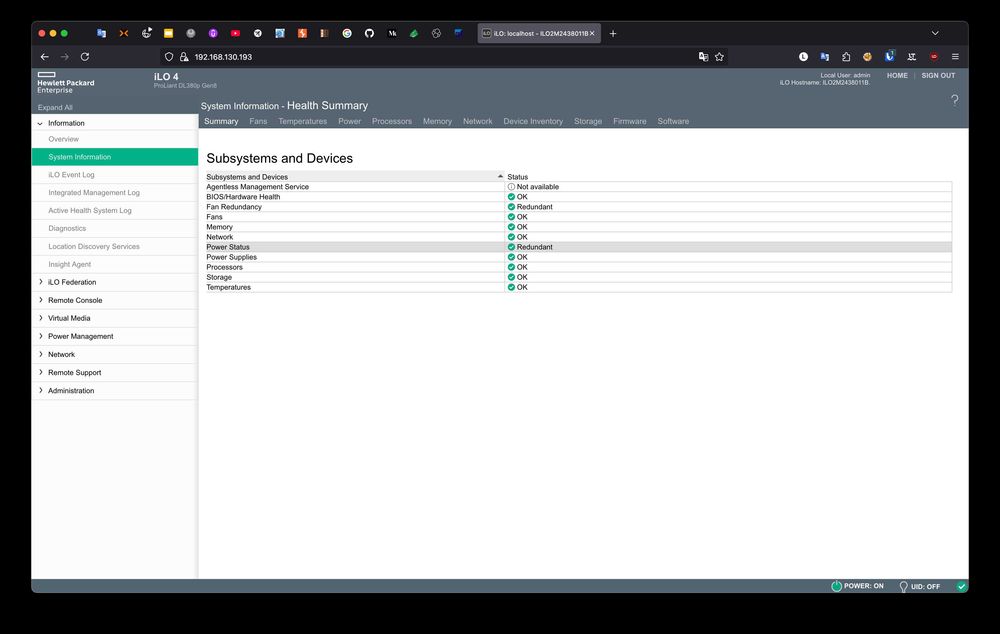The height and width of the screenshot is (634, 1000).
Task: Click the Not available info icon for Agentless Management Service
Action: click(511, 187)
